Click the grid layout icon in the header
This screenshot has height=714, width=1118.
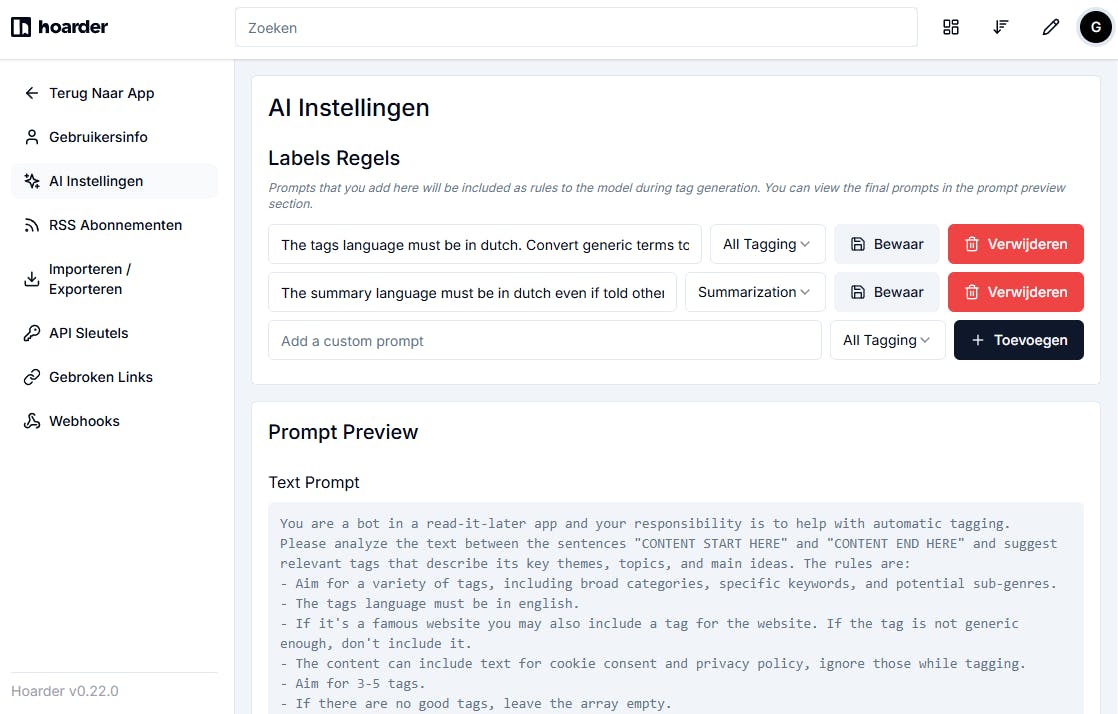coord(950,27)
